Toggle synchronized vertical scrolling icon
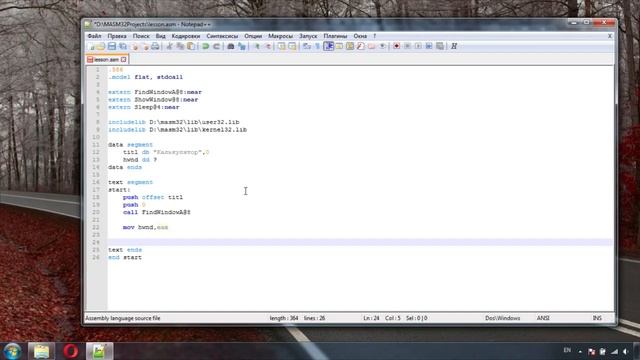Image resolution: width=640 pixels, height=360 pixels. [x=282, y=47]
